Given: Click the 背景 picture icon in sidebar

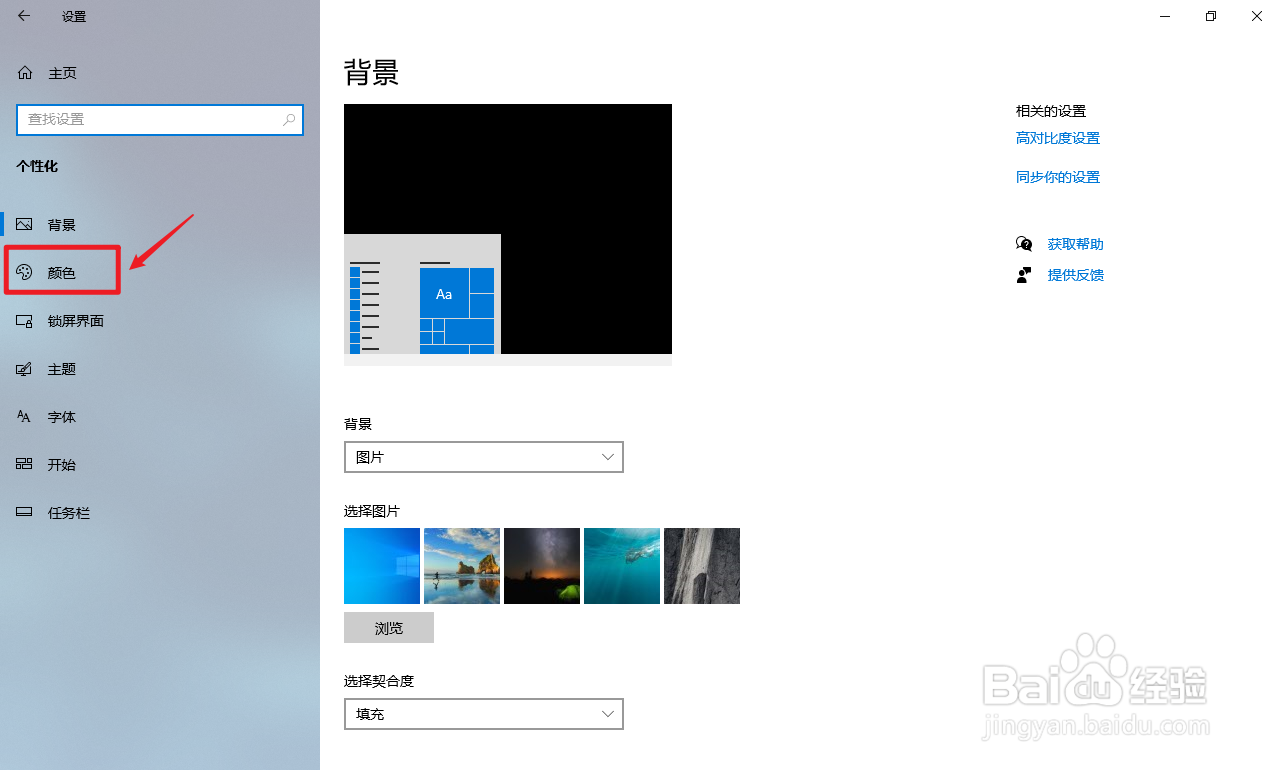Looking at the screenshot, I should tap(25, 225).
